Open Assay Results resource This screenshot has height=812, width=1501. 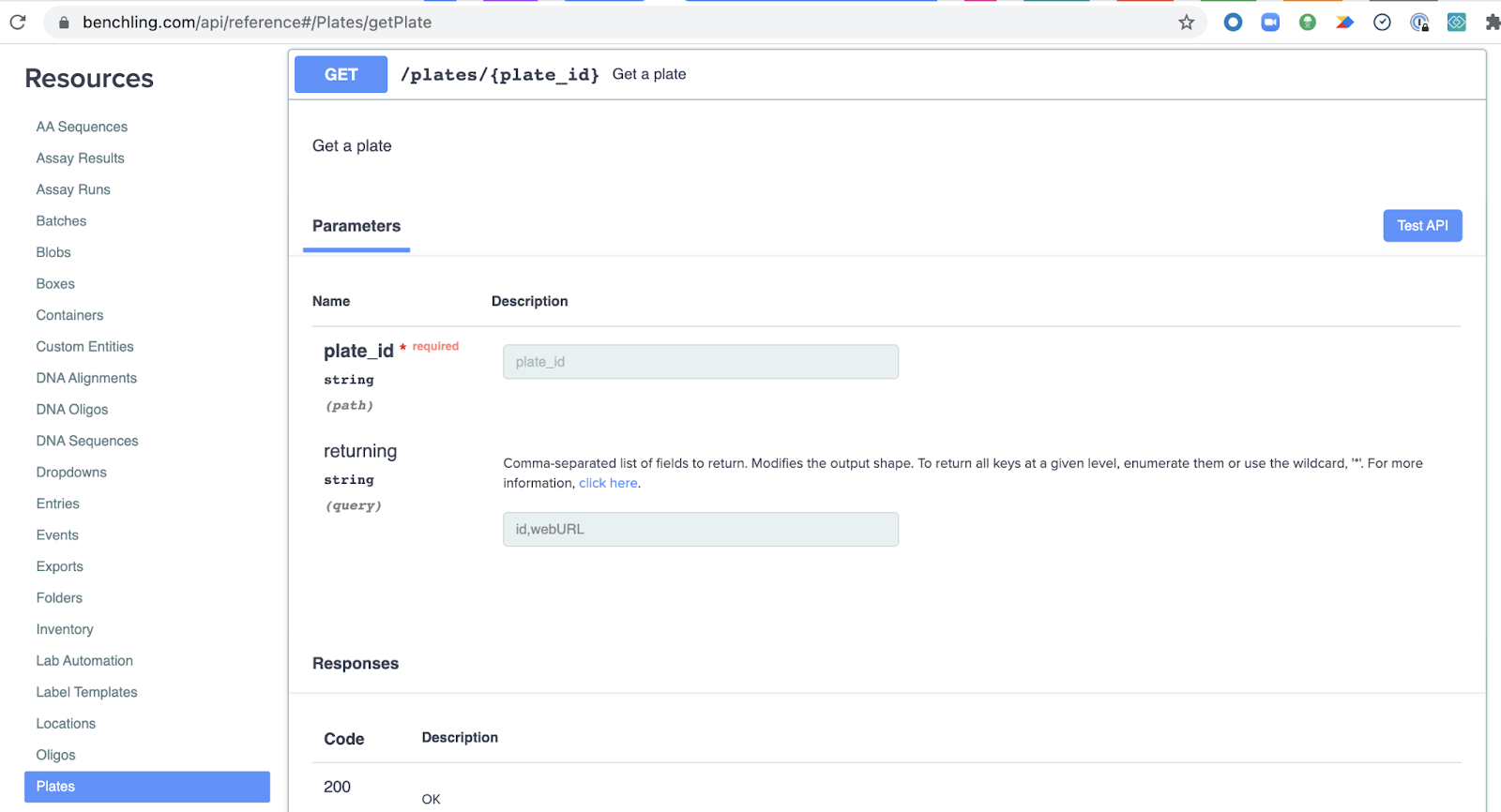pos(80,158)
